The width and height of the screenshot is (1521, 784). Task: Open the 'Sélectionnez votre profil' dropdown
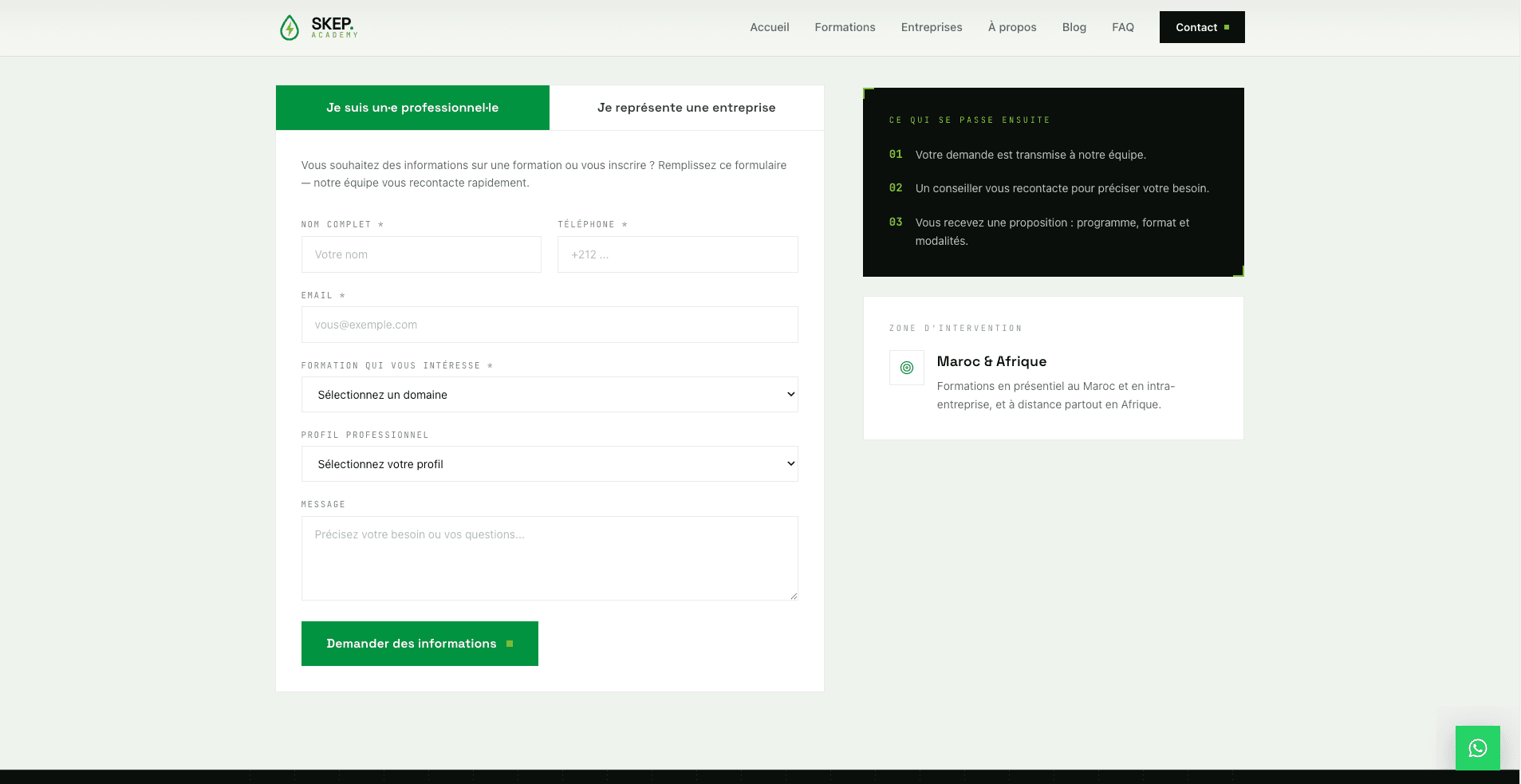point(550,463)
